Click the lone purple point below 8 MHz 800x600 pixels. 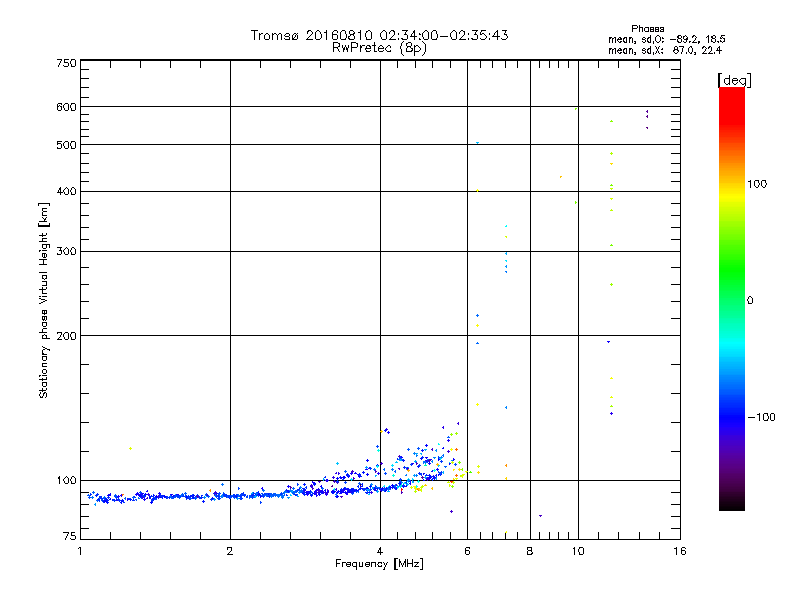coord(540,516)
